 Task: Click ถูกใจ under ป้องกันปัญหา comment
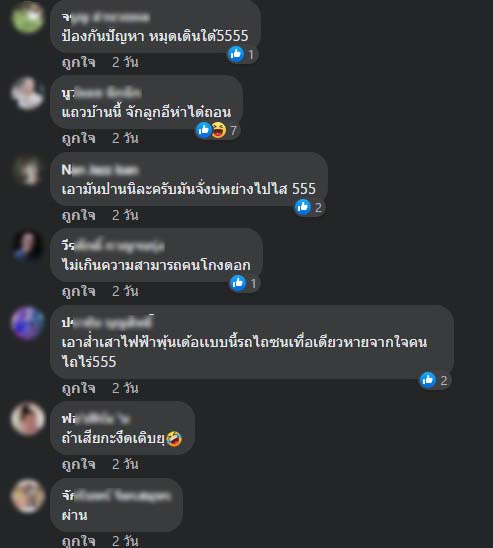coord(79,63)
